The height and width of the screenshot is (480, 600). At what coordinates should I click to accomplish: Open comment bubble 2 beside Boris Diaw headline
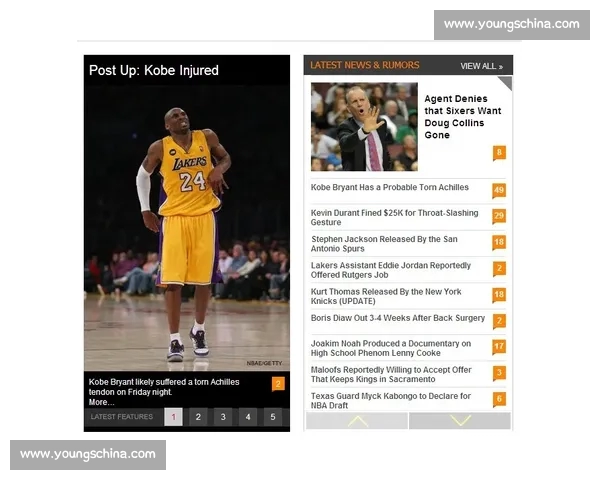click(499, 321)
